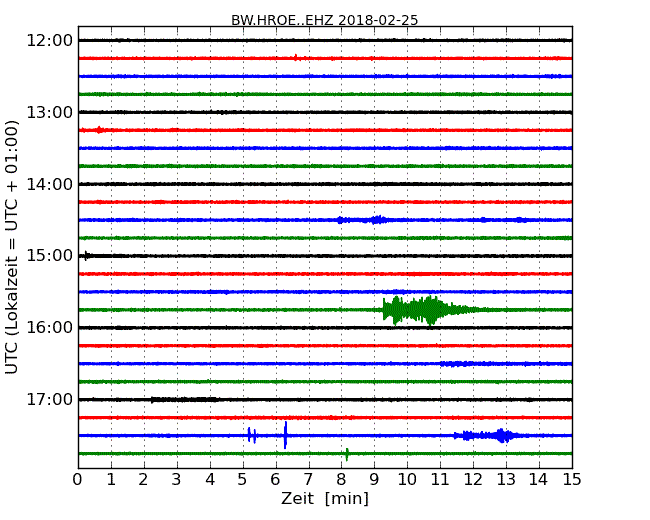Click the x-axis tick label 5
Screen dimensions: 650x520
click(243, 480)
